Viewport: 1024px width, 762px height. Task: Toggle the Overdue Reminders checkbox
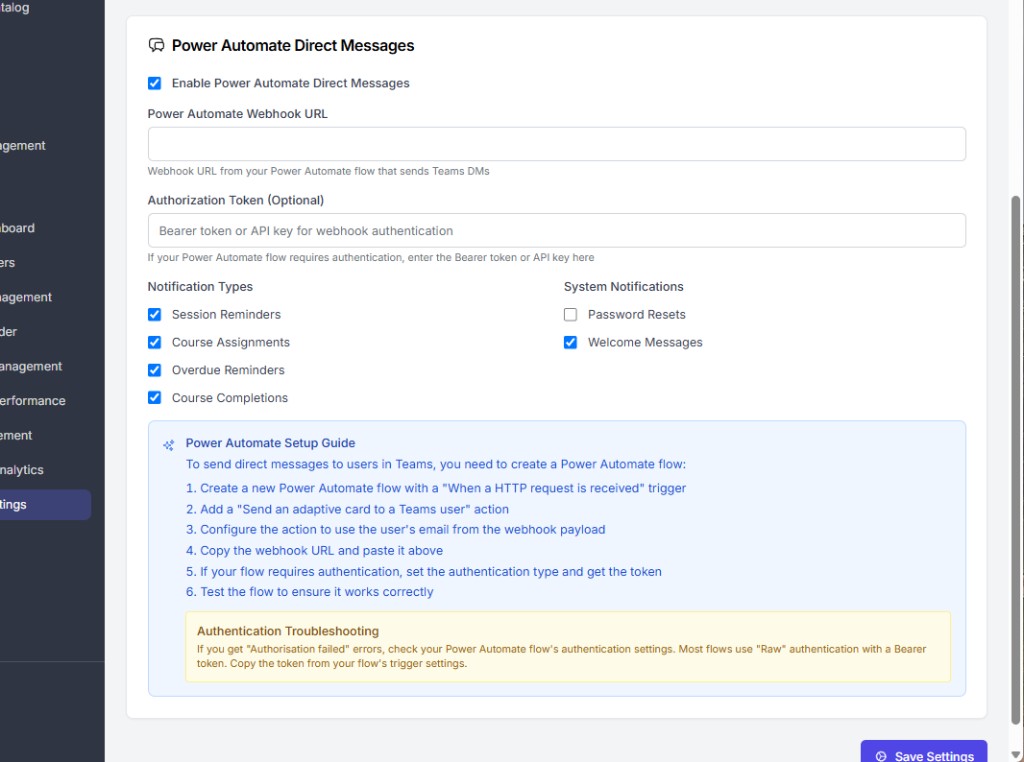tap(154, 370)
